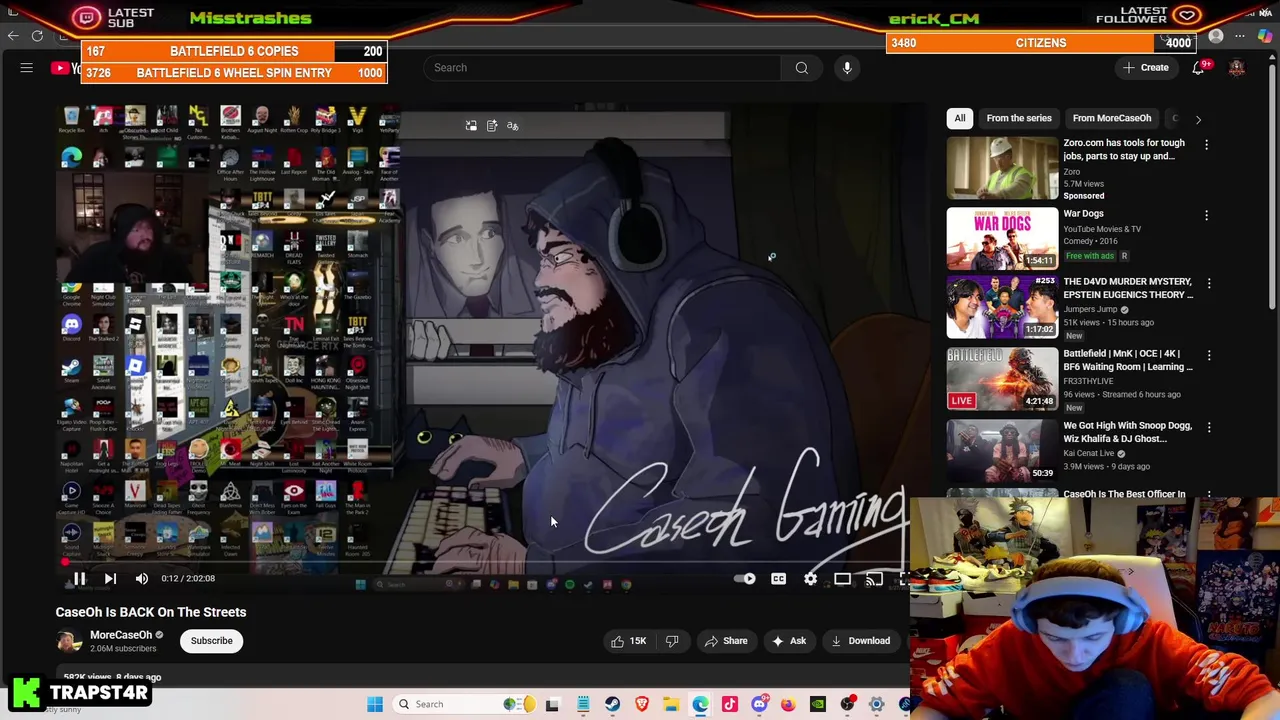This screenshot has height=720, width=1280.
Task: Dislike the video
Action: [672, 641]
